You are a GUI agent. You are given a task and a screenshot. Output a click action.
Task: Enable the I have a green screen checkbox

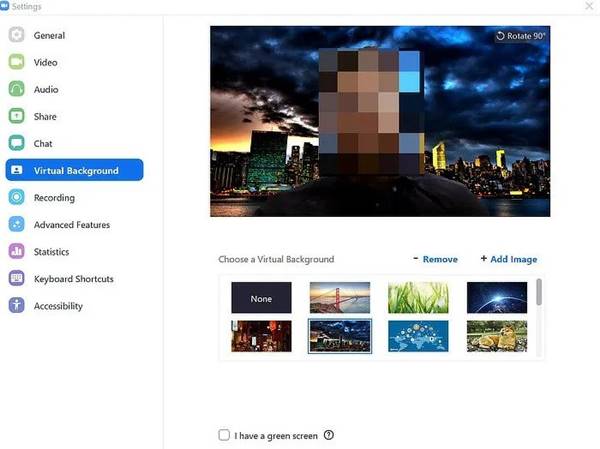click(x=224, y=435)
